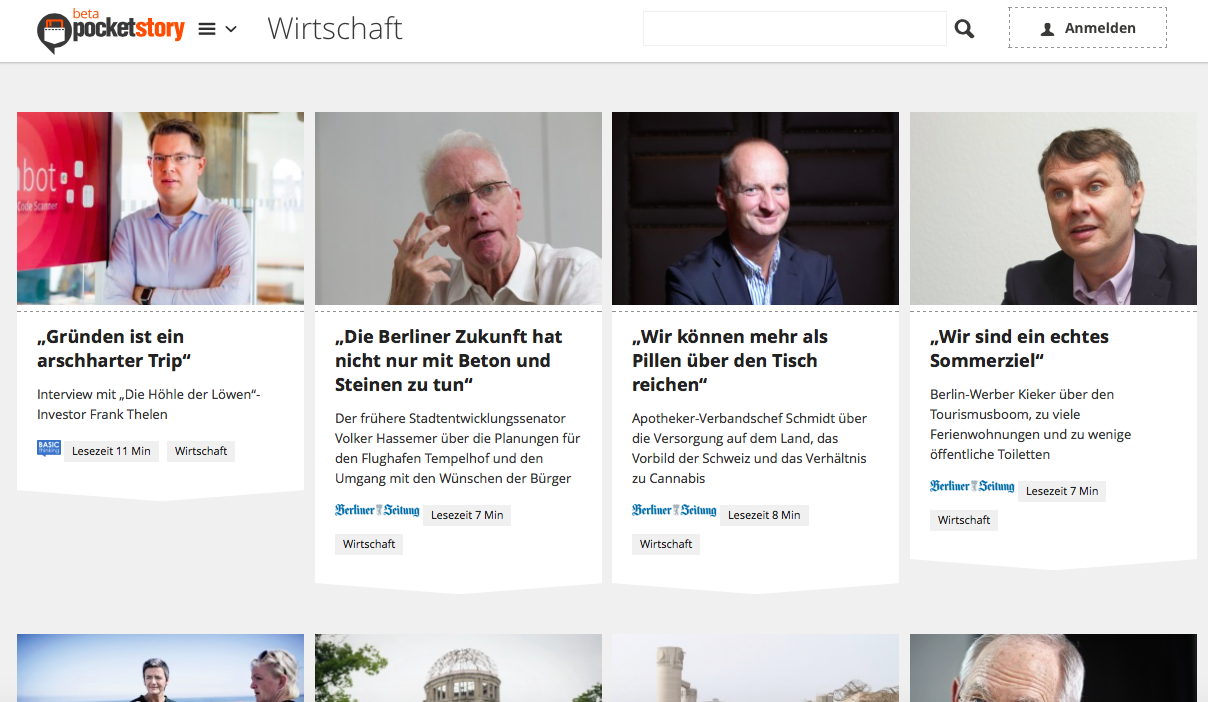Click the Wirtschaft page heading
The image size is (1208, 702).
click(x=335, y=29)
